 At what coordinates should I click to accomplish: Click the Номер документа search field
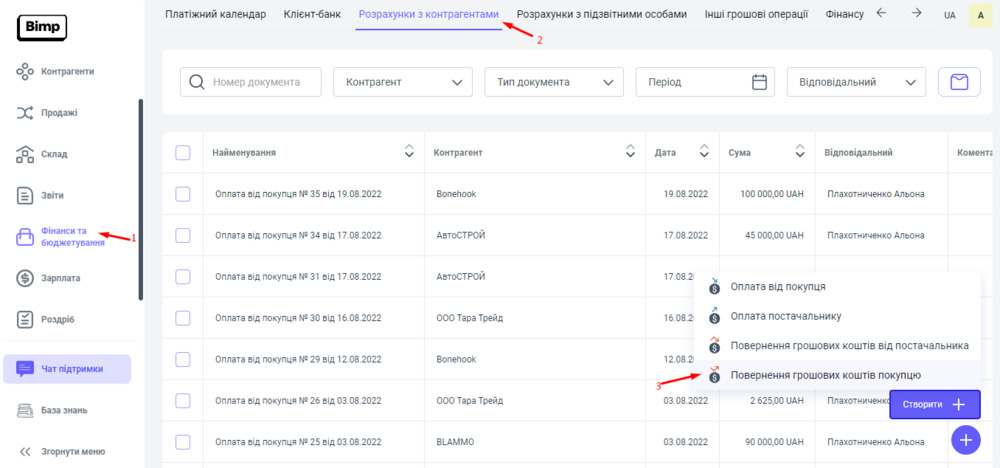pyautogui.click(x=251, y=82)
